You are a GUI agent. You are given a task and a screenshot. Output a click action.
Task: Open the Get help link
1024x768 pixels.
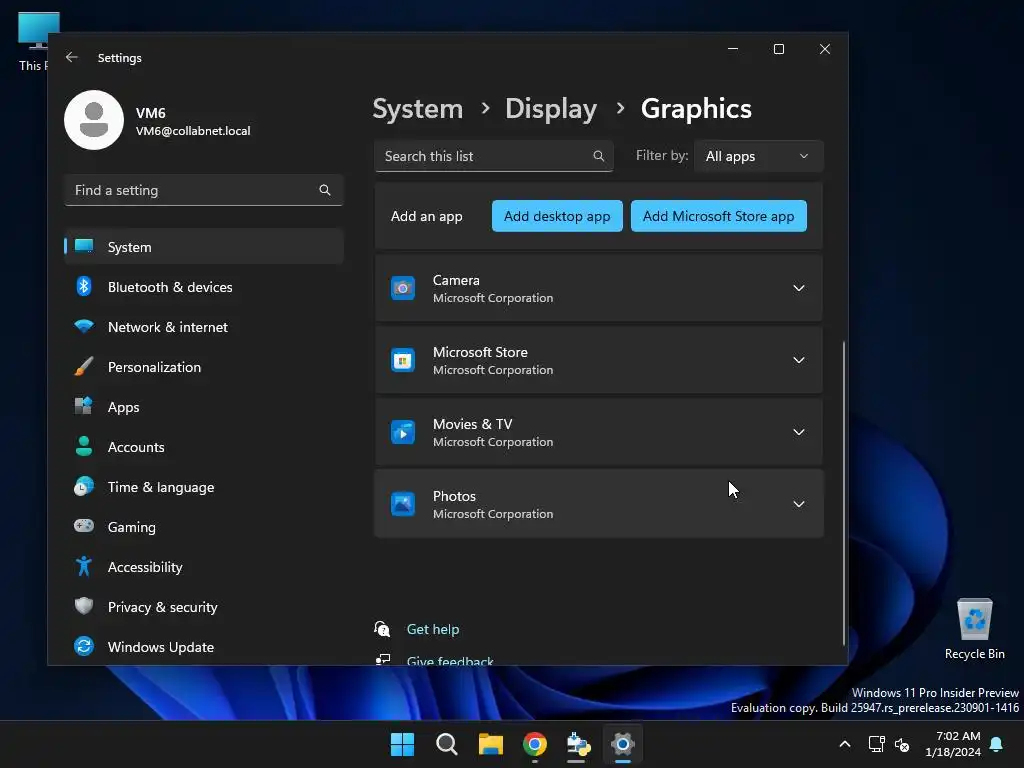[x=432, y=629]
